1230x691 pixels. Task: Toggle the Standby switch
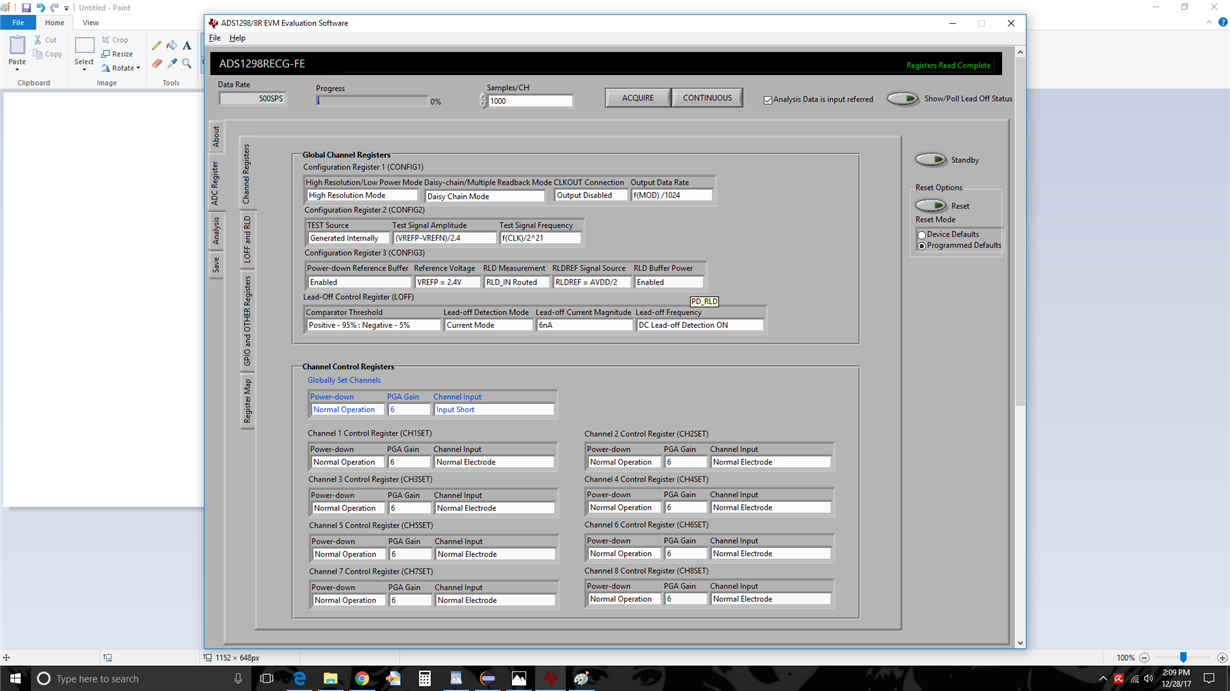(931, 160)
